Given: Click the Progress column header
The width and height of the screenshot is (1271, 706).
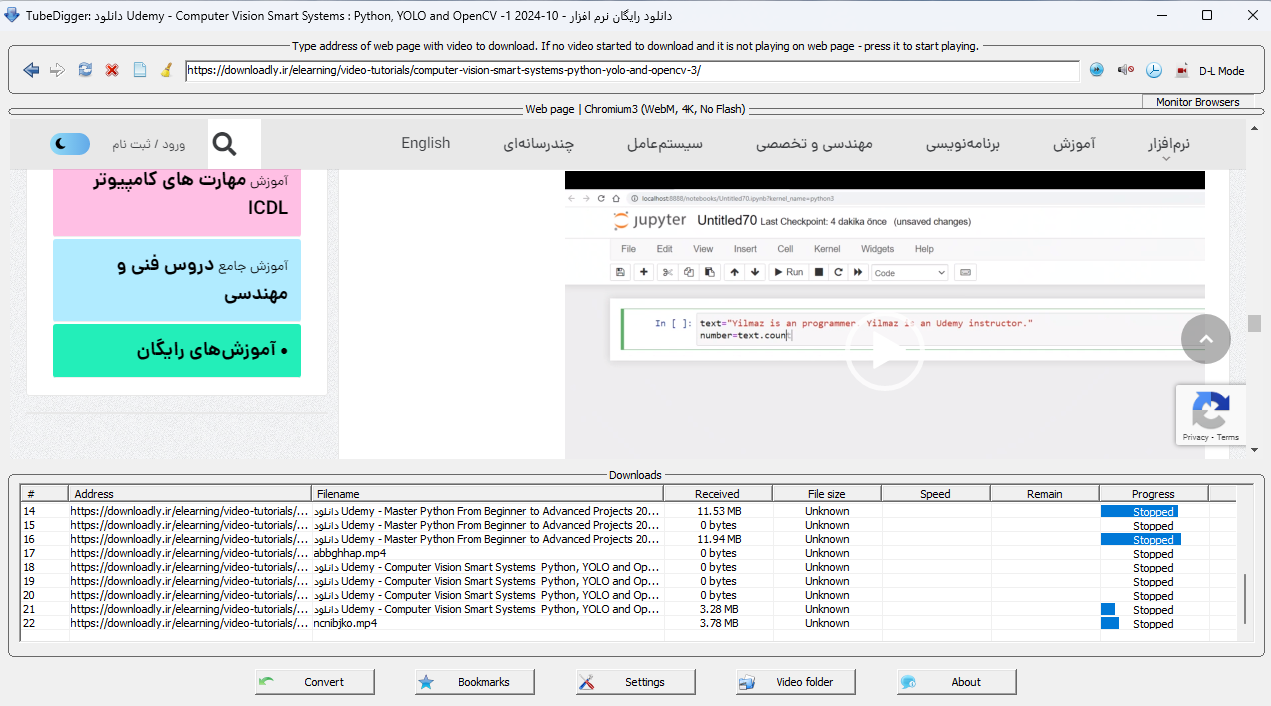Looking at the screenshot, I should pyautogui.click(x=1154, y=494).
